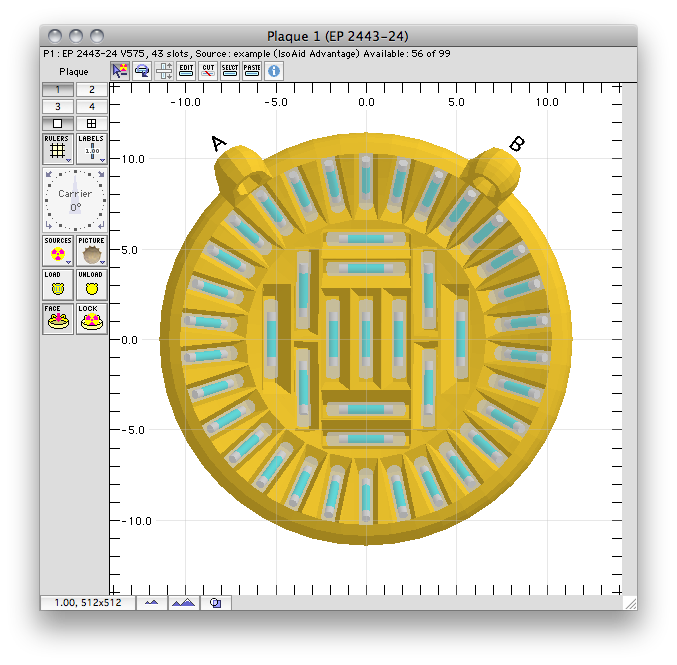677x665 pixels.
Task: Open the blue info icon
Action: tap(274, 71)
